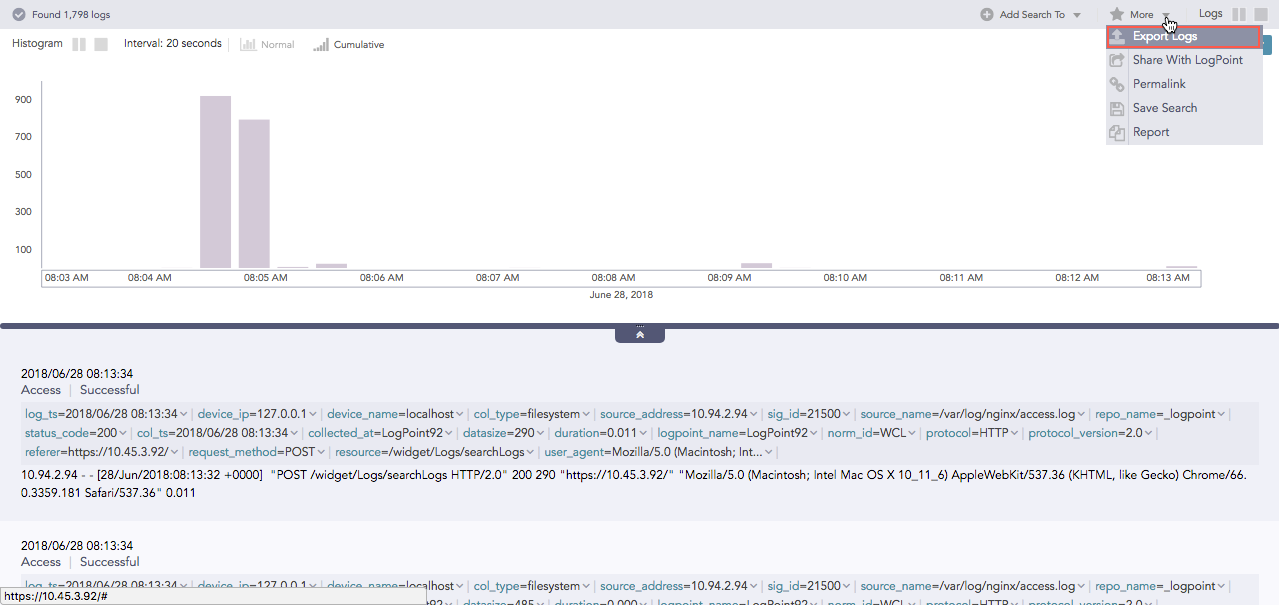
Task: Open the Add Search To dropdown
Action: tap(1076, 14)
